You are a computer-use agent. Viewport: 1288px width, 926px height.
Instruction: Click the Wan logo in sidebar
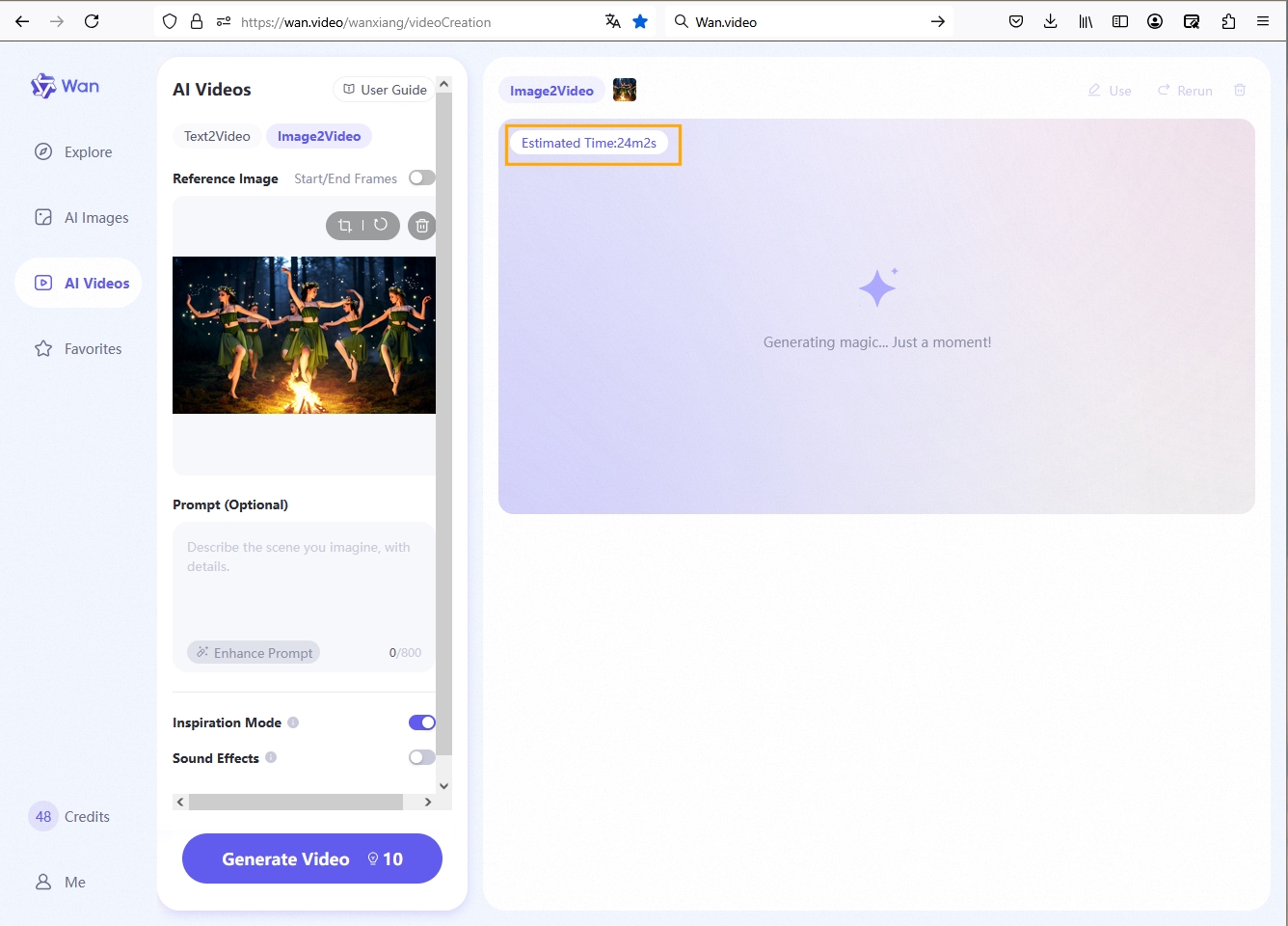pyautogui.click(x=65, y=86)
